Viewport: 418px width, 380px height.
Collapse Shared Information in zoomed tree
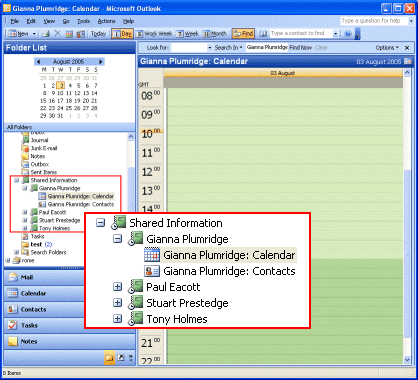click(x=101, y=222)
